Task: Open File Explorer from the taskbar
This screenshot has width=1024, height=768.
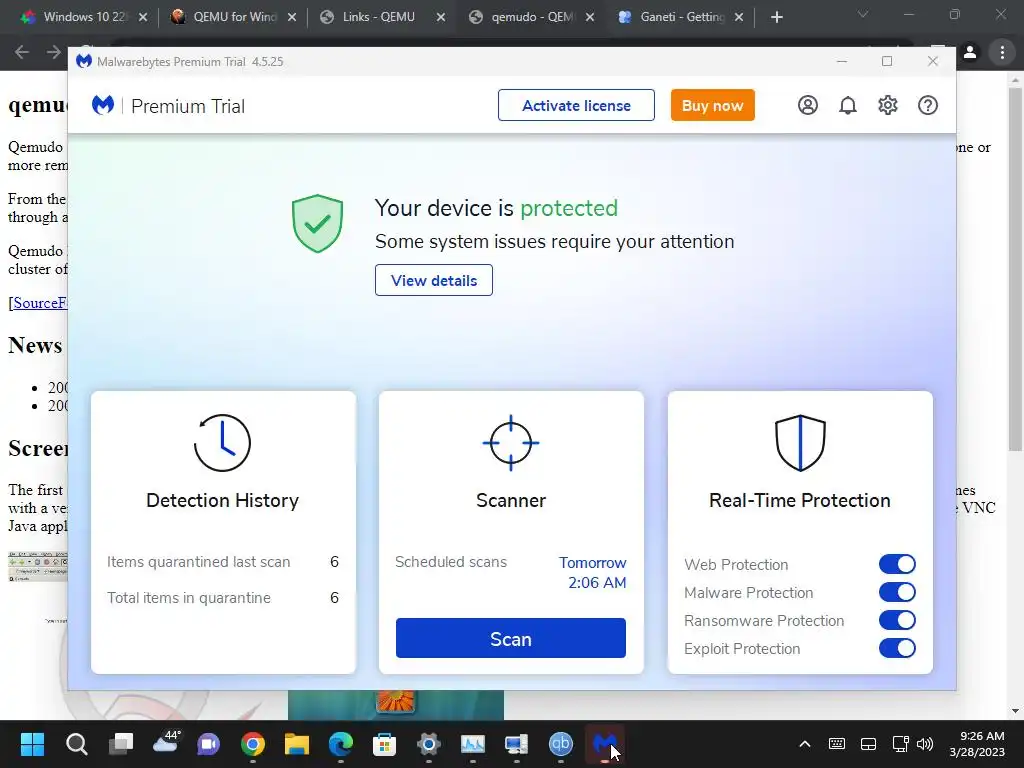Action: pyautogui.click(x=296, y=744)
